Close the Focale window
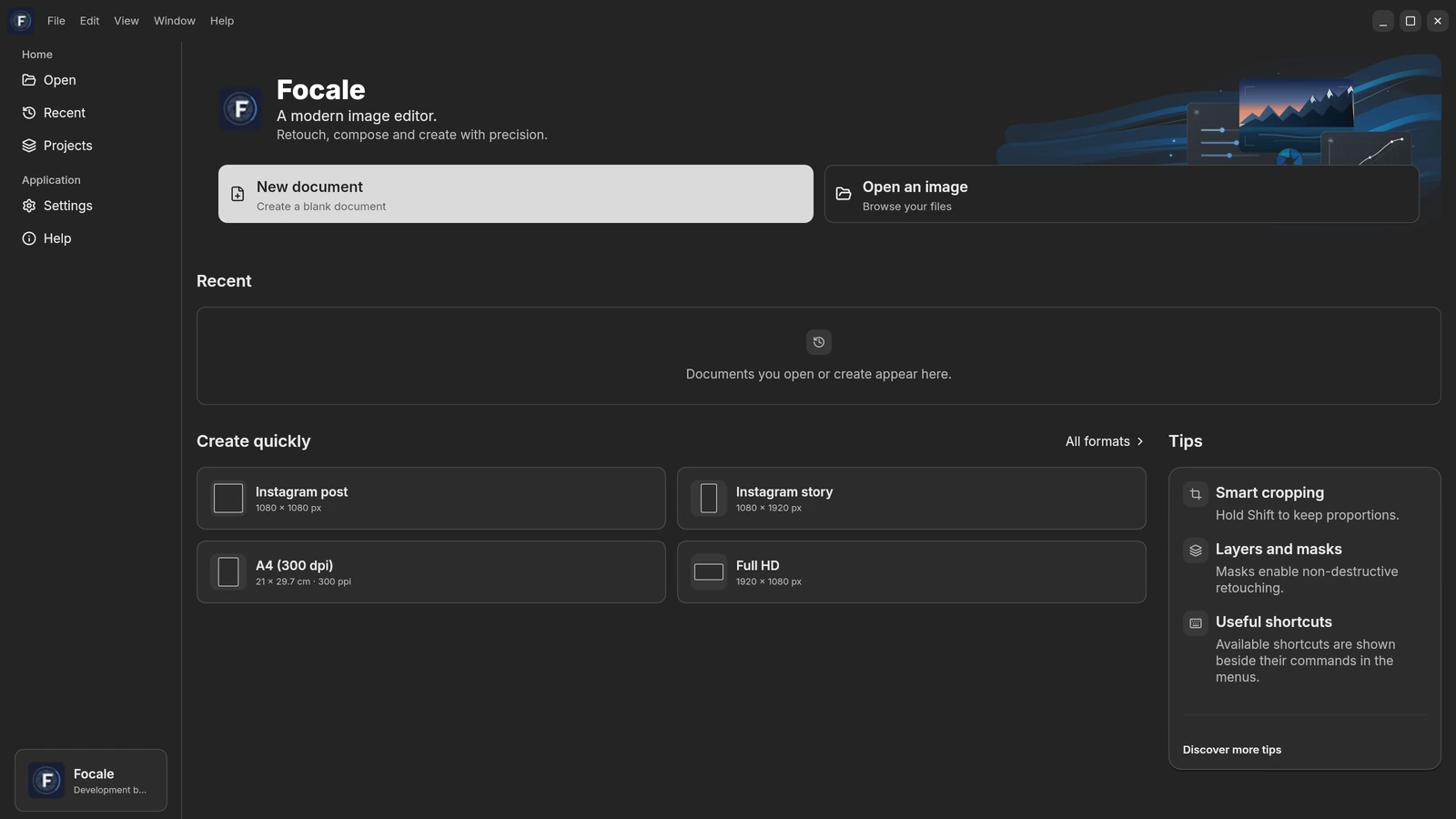The height and width of the screenshot is (819, 1456). coord(1438,21)
